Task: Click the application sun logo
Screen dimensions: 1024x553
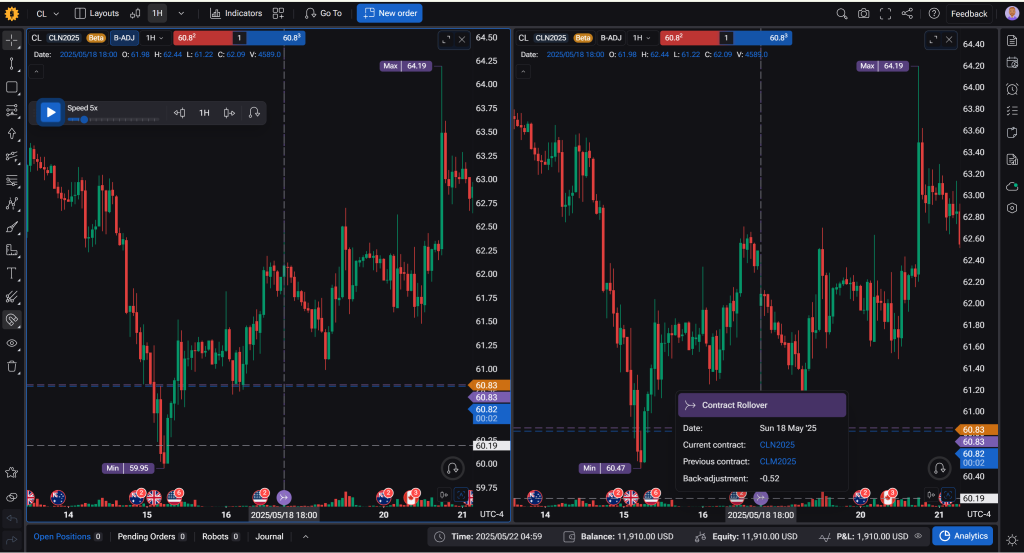Action: (x=12, y=13)
